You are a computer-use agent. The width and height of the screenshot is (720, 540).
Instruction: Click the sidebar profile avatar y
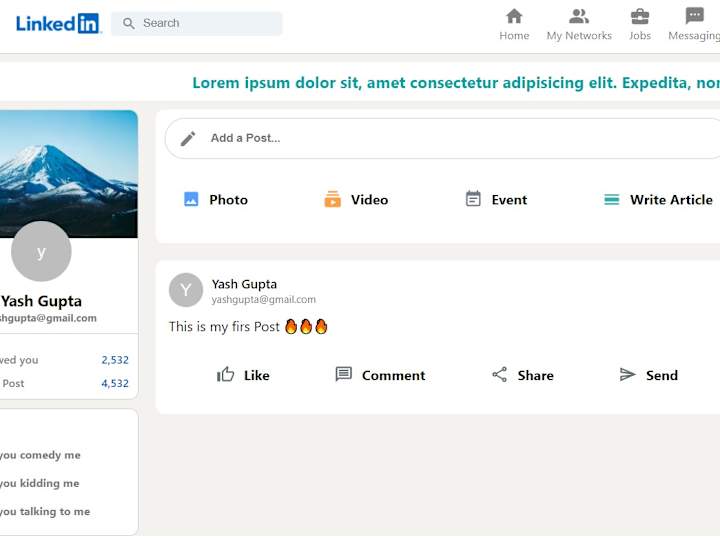click(x=41, y=251)
